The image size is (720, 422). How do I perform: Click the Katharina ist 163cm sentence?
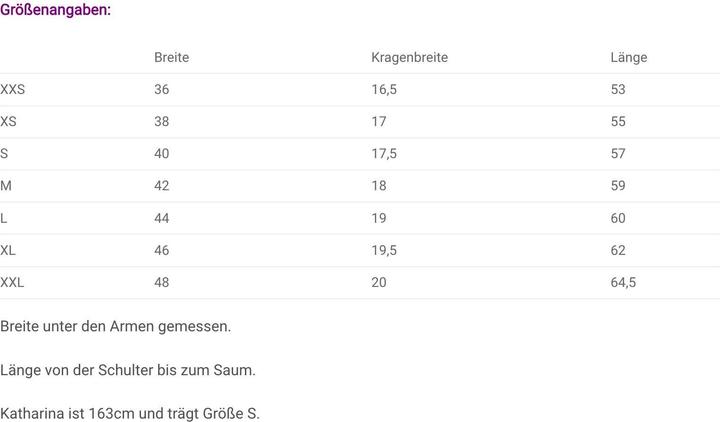click(x=130, y=413)
